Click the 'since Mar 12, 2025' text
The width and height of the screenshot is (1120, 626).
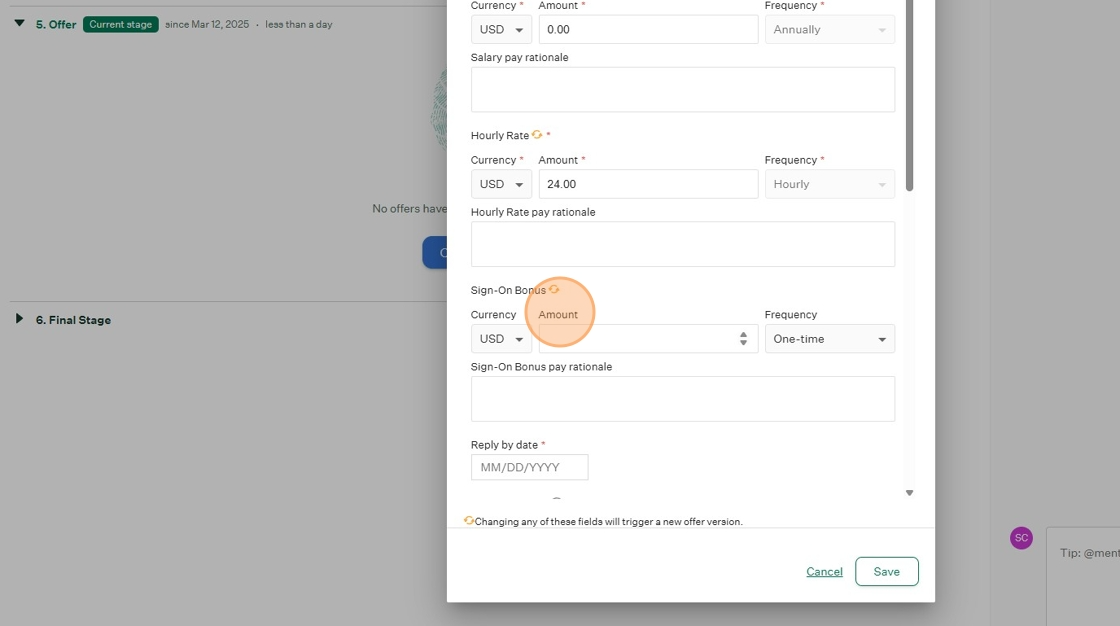click(207, 24)
